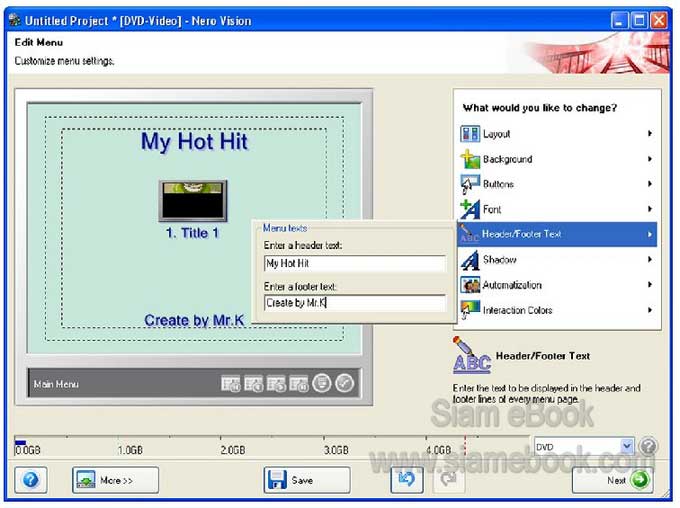The height and width of the screenshot is (508, 680).
Task: Click the header text input field
Action: pyautogui.click(x=354, y=263)
